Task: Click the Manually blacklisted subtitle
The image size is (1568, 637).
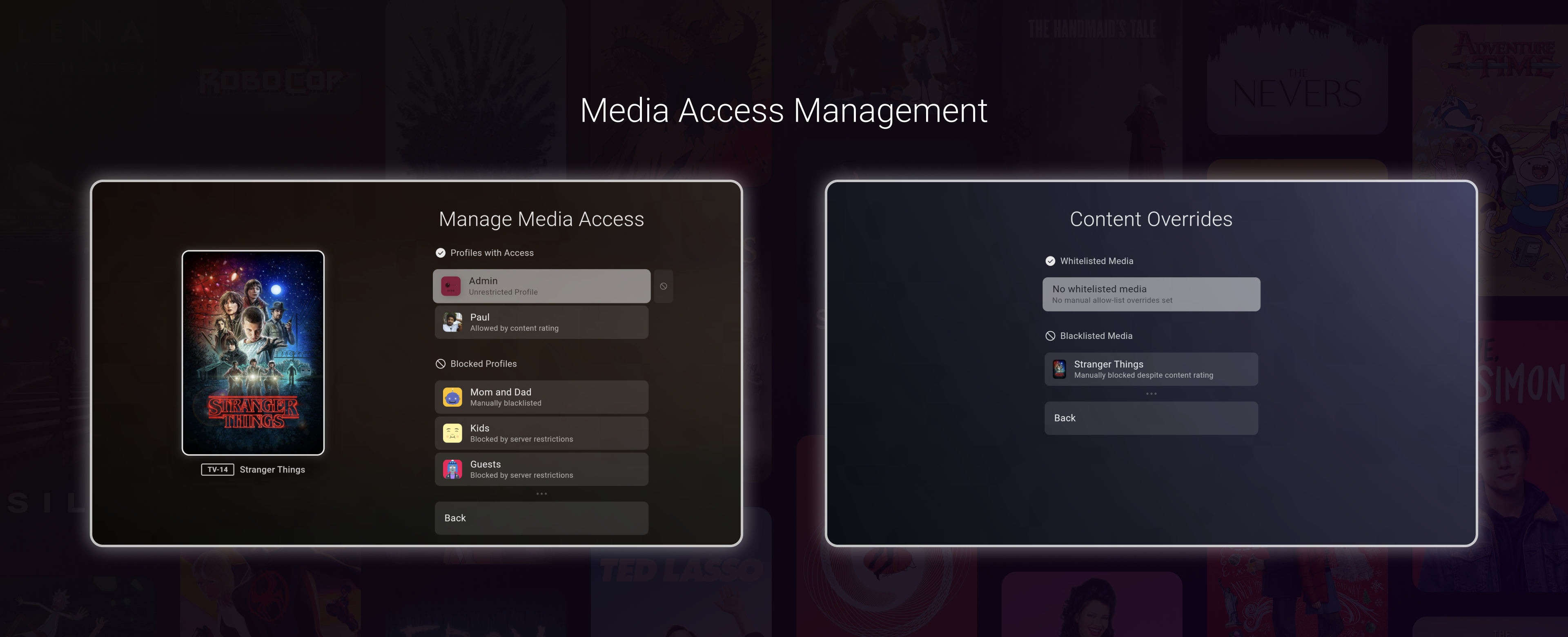Action: (x=506, y=403)
